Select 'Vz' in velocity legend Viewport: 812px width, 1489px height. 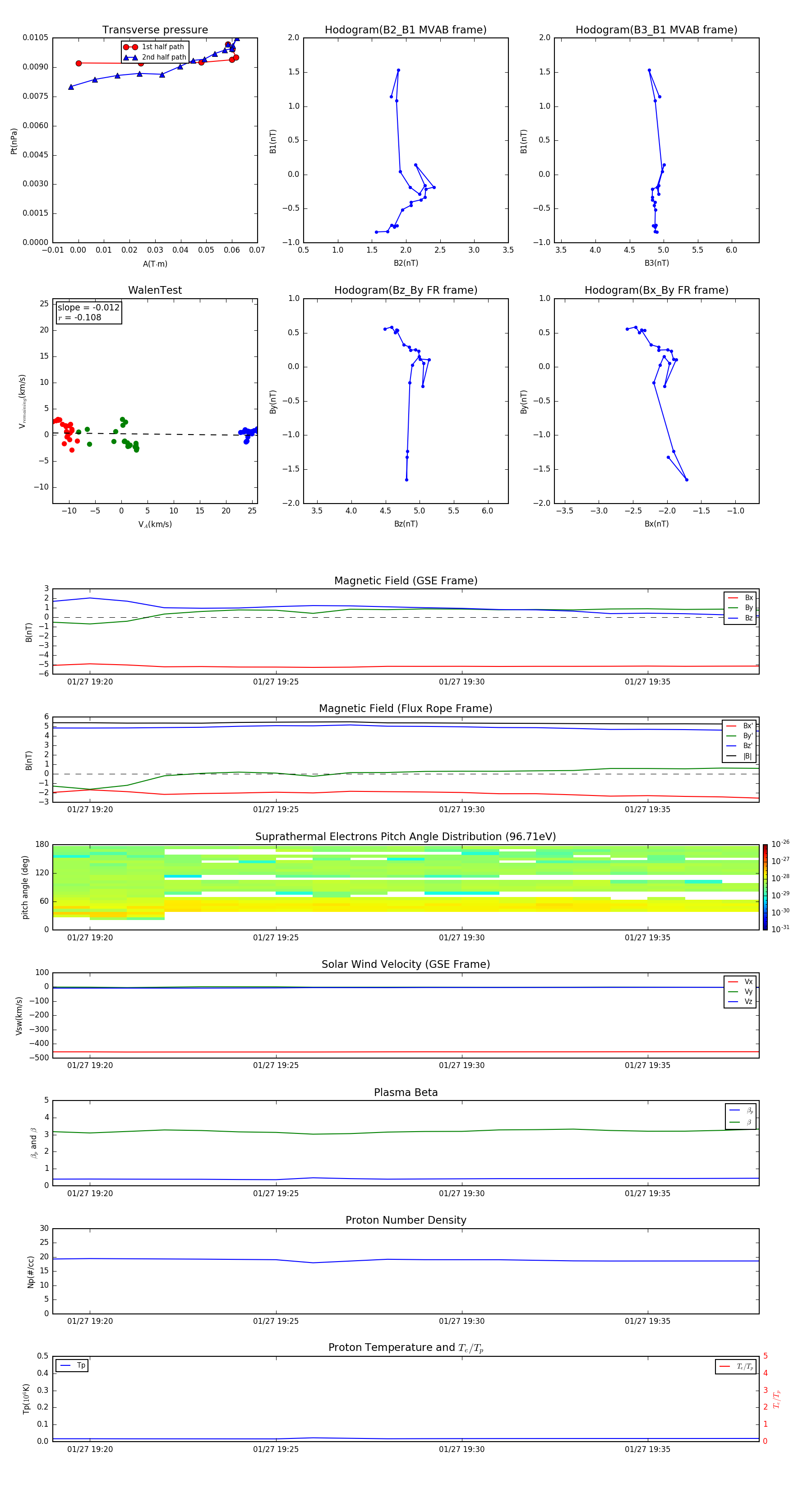[741, 1001]
